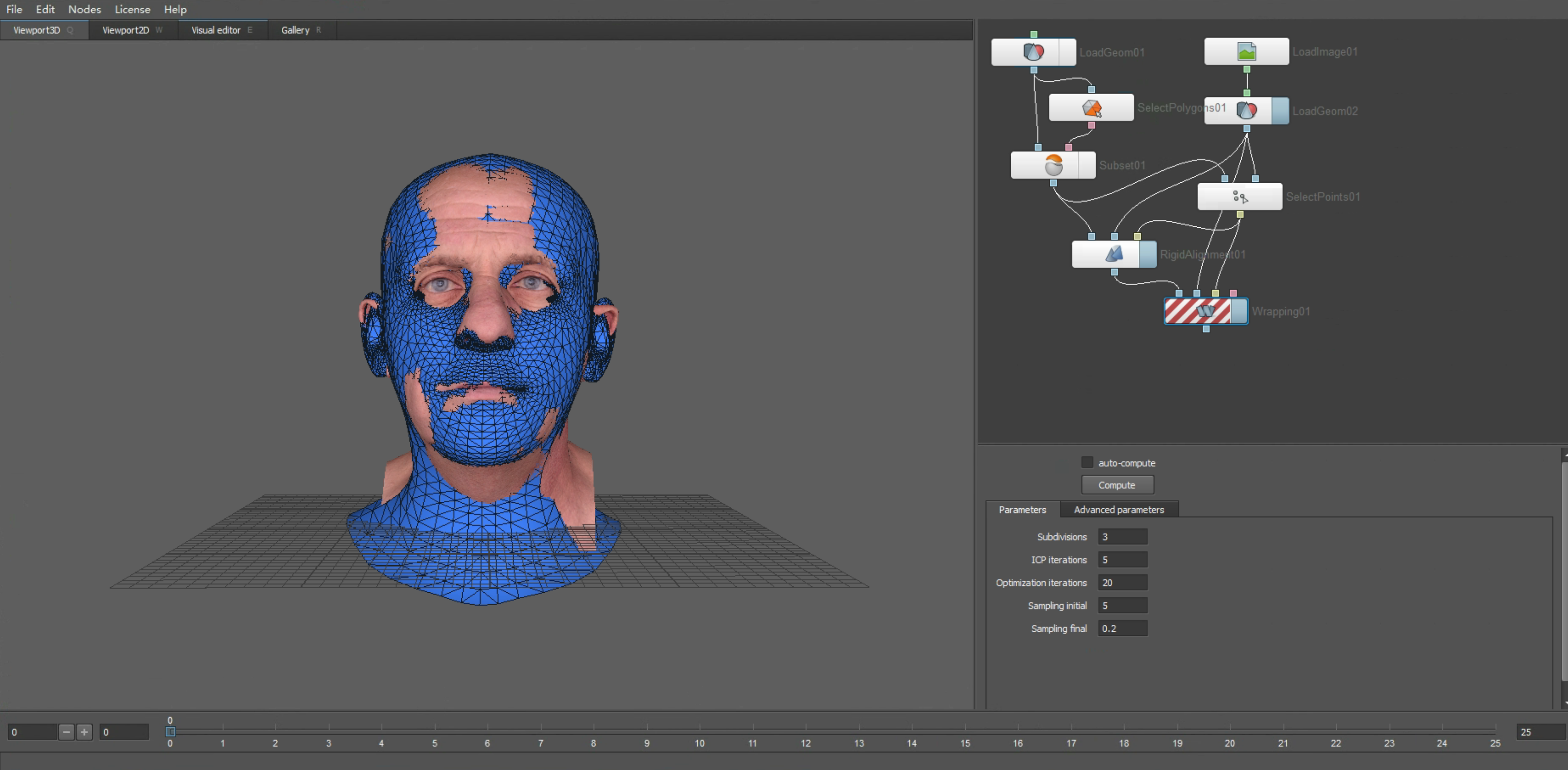
Task: Click the timeline plus frame button
Action: (84, 732)
